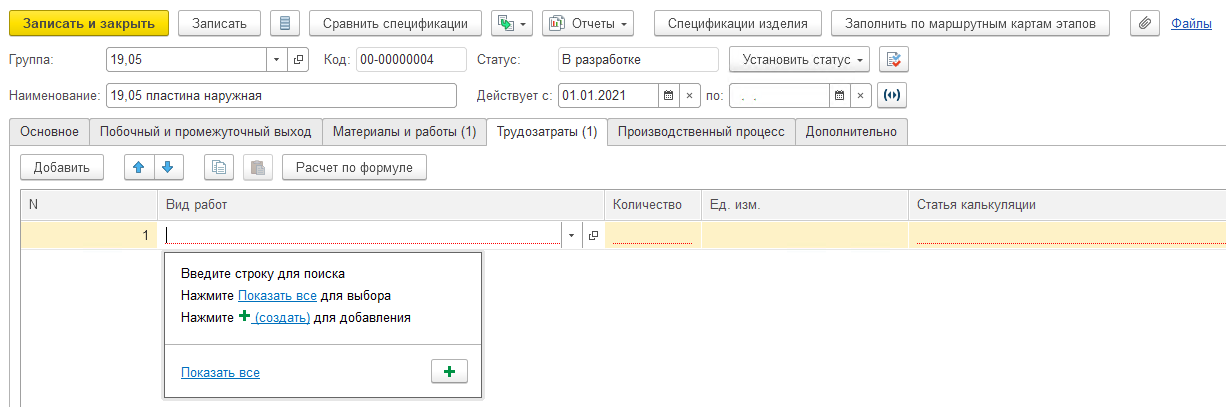The height and width of the screenshot is (407, 1226).
Task: Click the green plus button in the popup
Action: (449, 372)
